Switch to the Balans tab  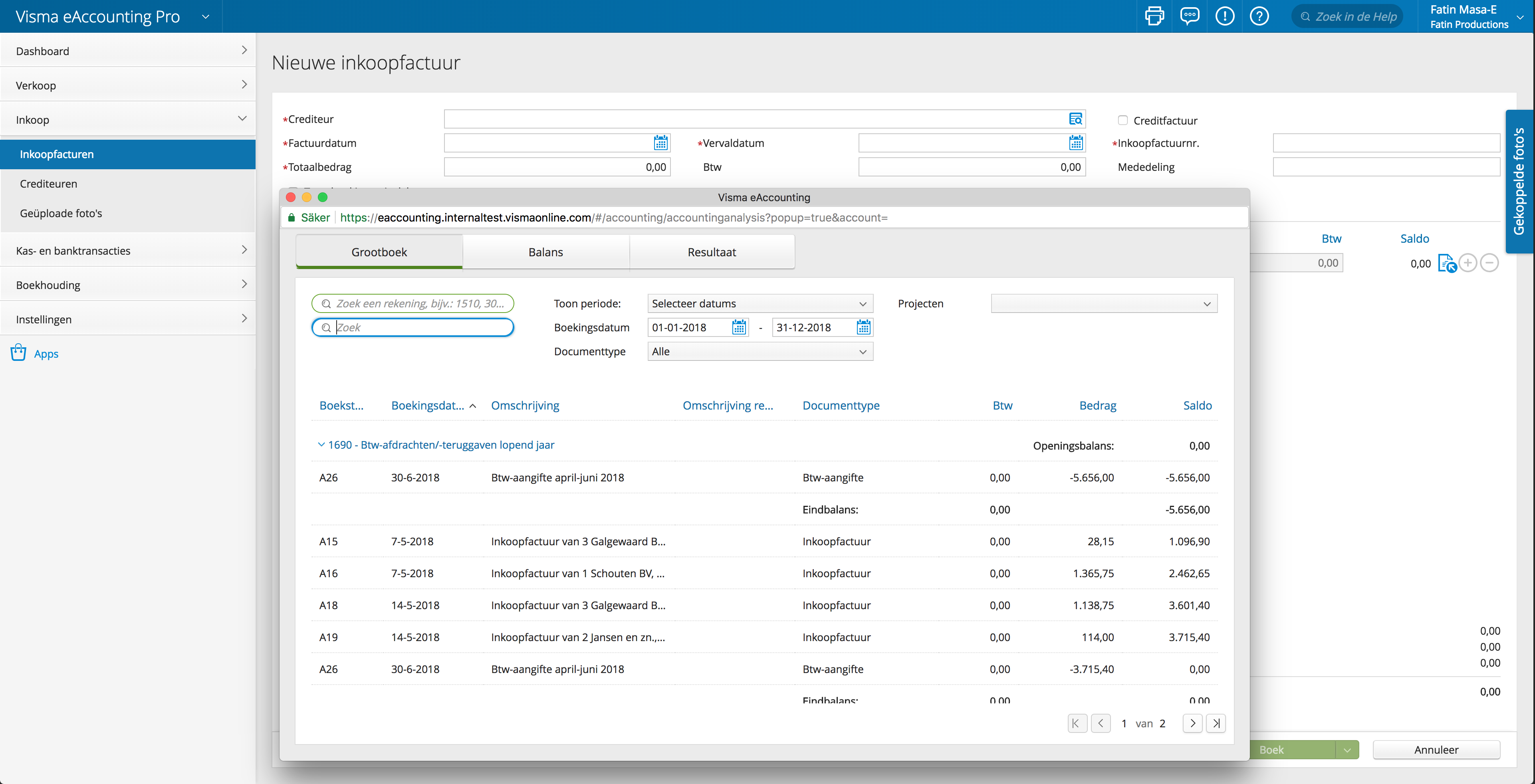pyautogui.click(x=545, y=251)
